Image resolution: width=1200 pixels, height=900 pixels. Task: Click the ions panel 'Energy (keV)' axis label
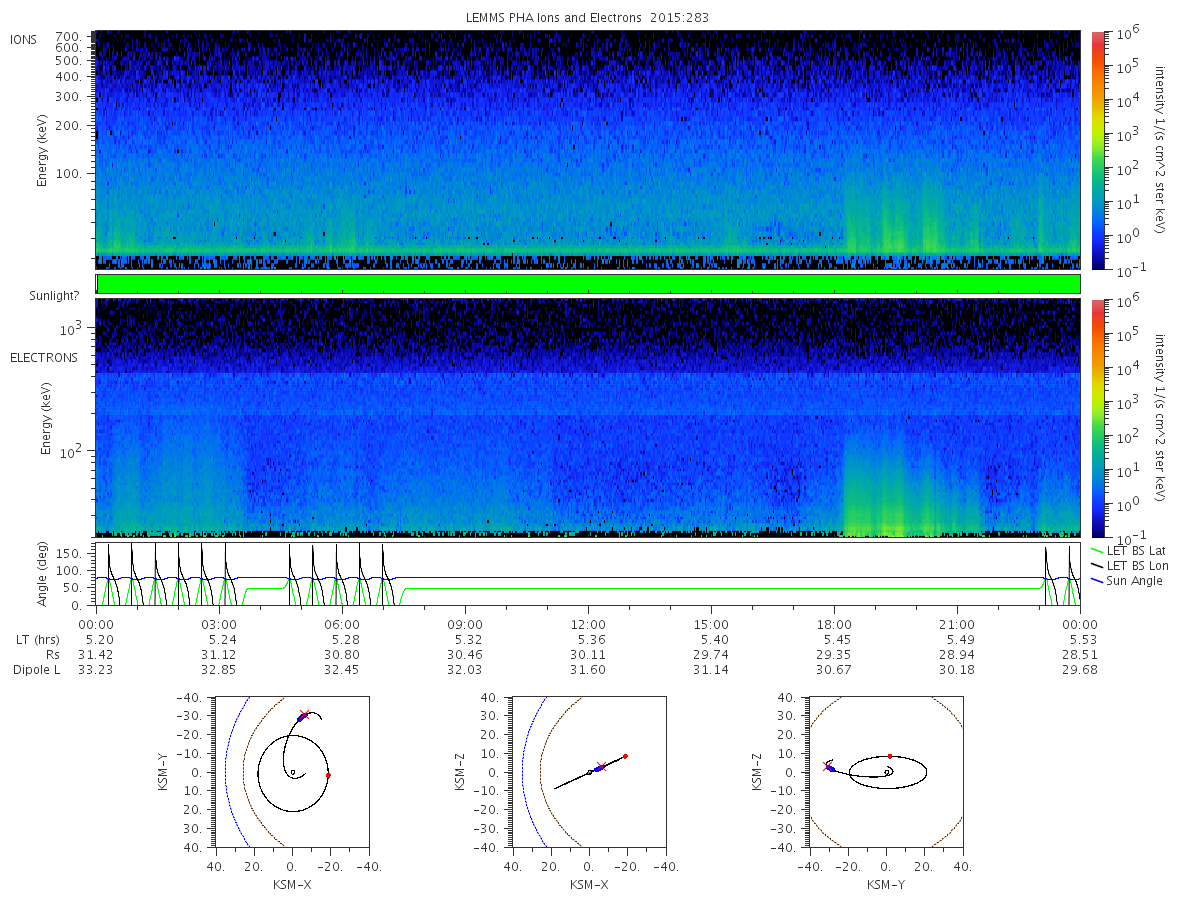44,150
